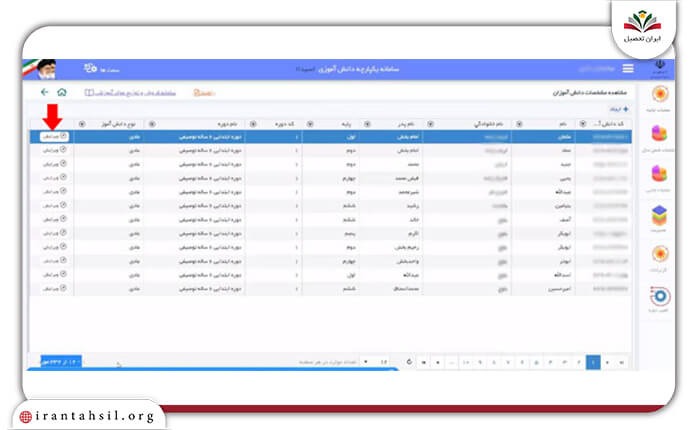Click the orange link in the top toolbar

(204, 93)
